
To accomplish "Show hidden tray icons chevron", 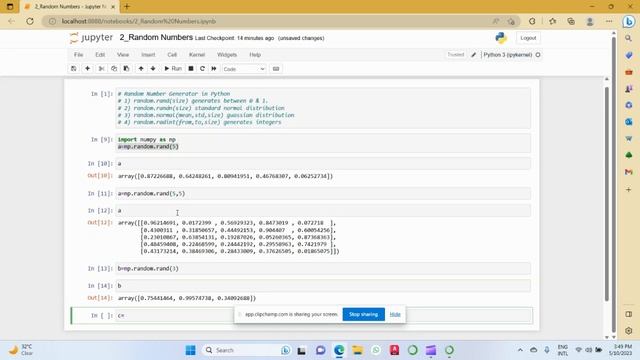I will click(x=520, y=350).
